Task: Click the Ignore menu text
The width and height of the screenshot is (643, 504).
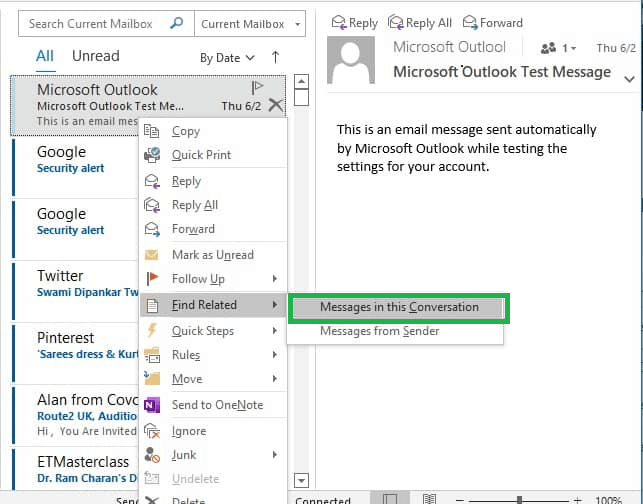Action: [x=189, y=431]
